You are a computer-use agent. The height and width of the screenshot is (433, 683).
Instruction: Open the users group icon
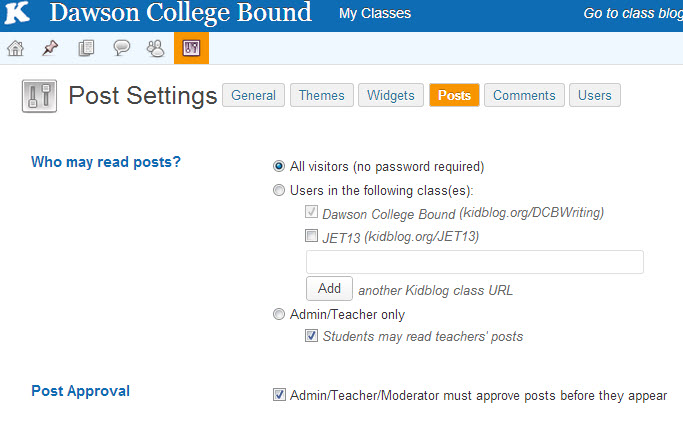point(156,48)
